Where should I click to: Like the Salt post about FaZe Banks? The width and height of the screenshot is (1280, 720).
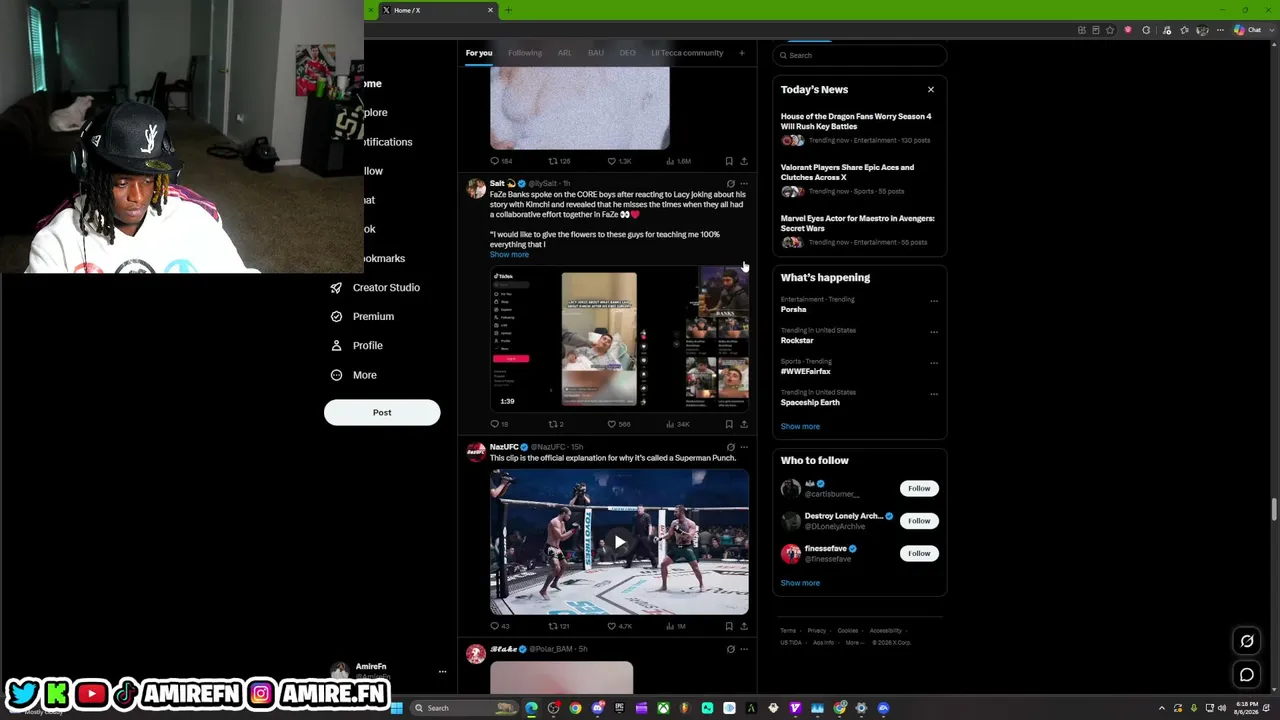pos(612,424)
